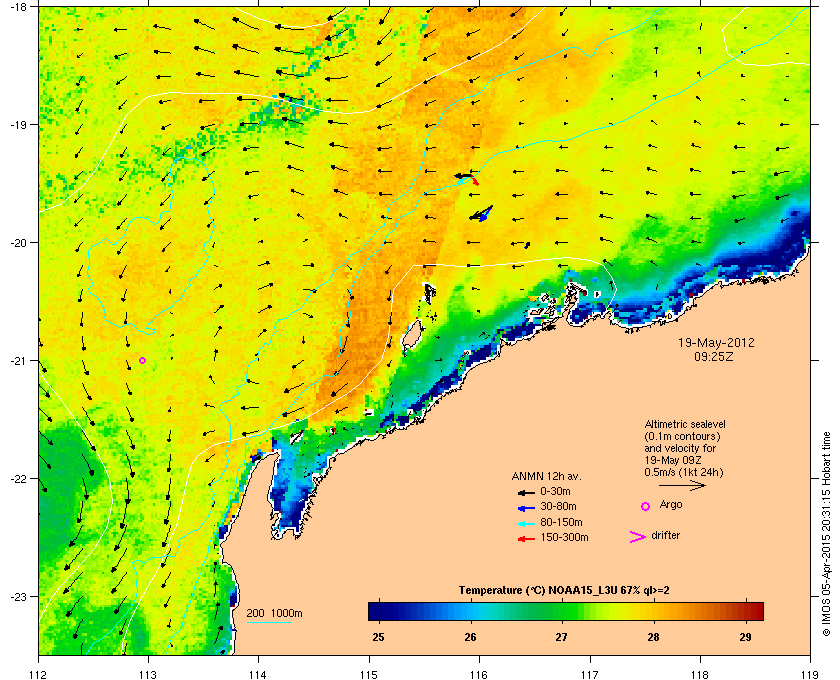This screenshot has width=840, height=680.
Task: Click the magenta drifter chevron in the legend
Action: (x=638, y=537)
